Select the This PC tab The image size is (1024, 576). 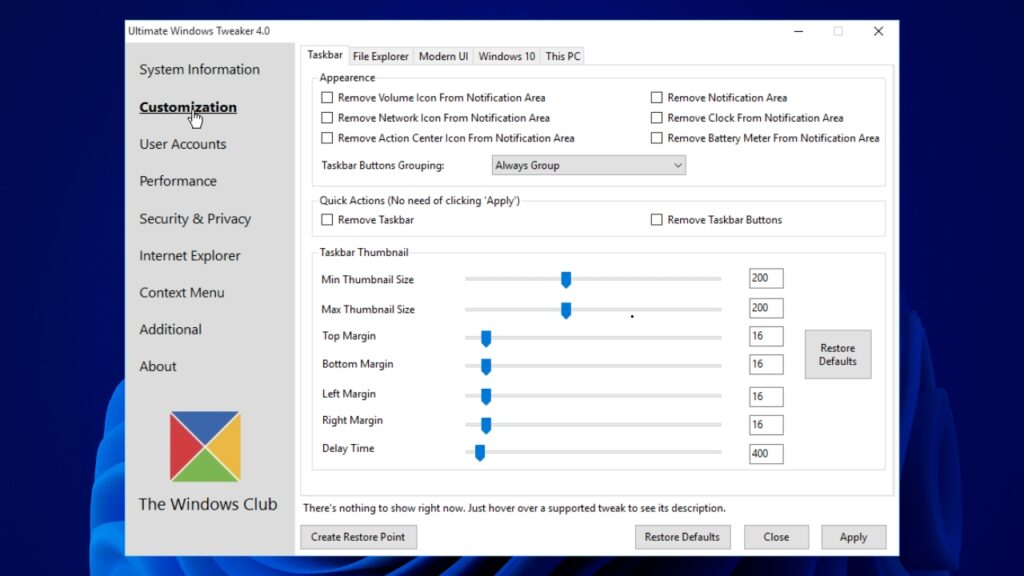[562, 56]
